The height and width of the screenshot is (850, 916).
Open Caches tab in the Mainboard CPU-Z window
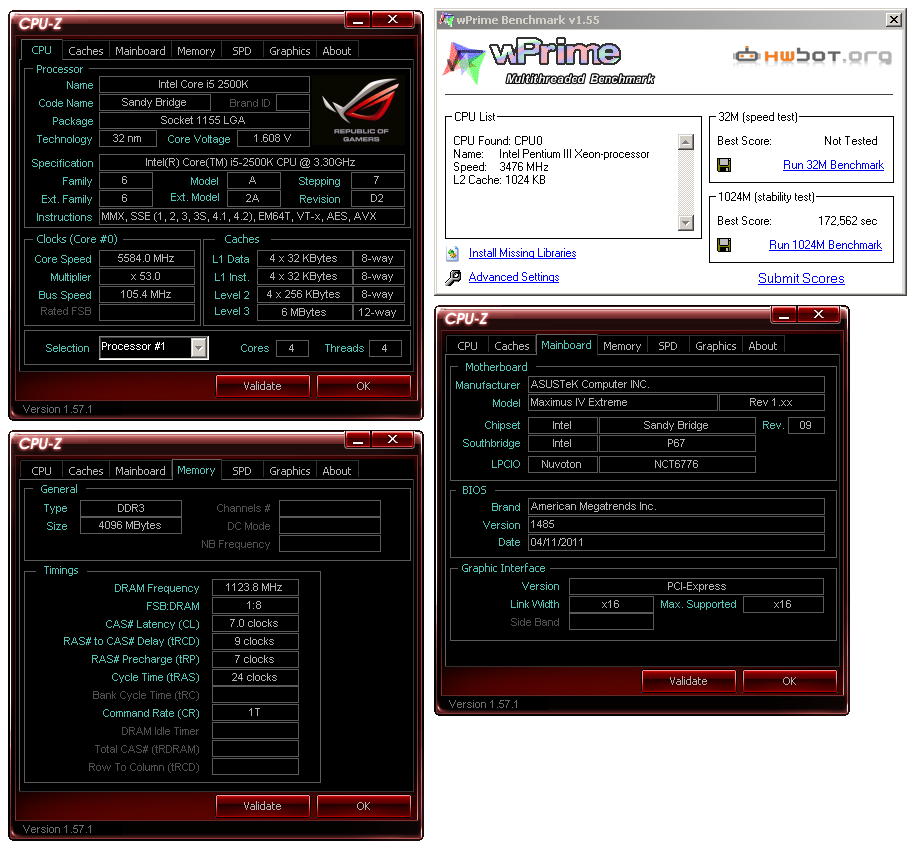[511, 346]
